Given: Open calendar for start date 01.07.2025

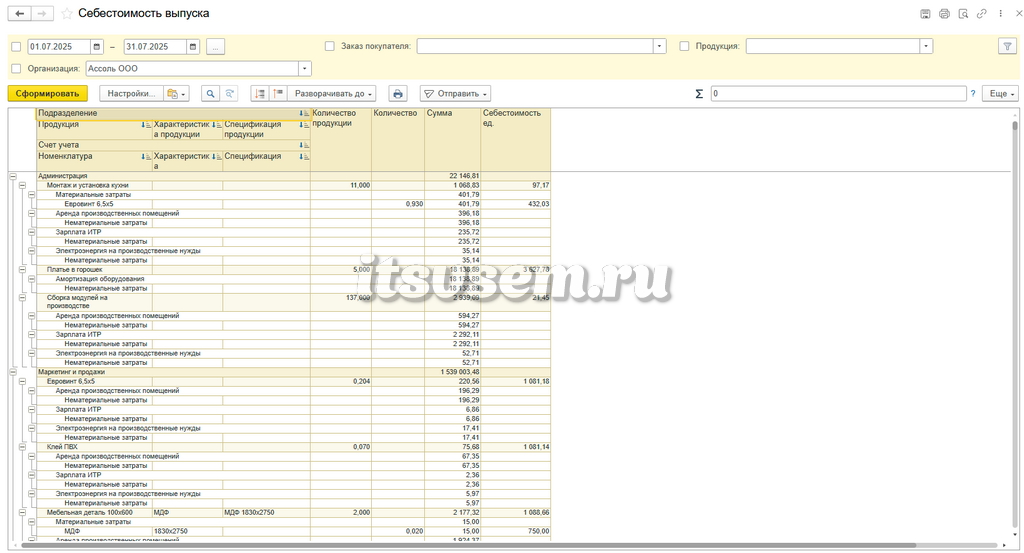Looking at the screenshot, I should coord(97,46).
